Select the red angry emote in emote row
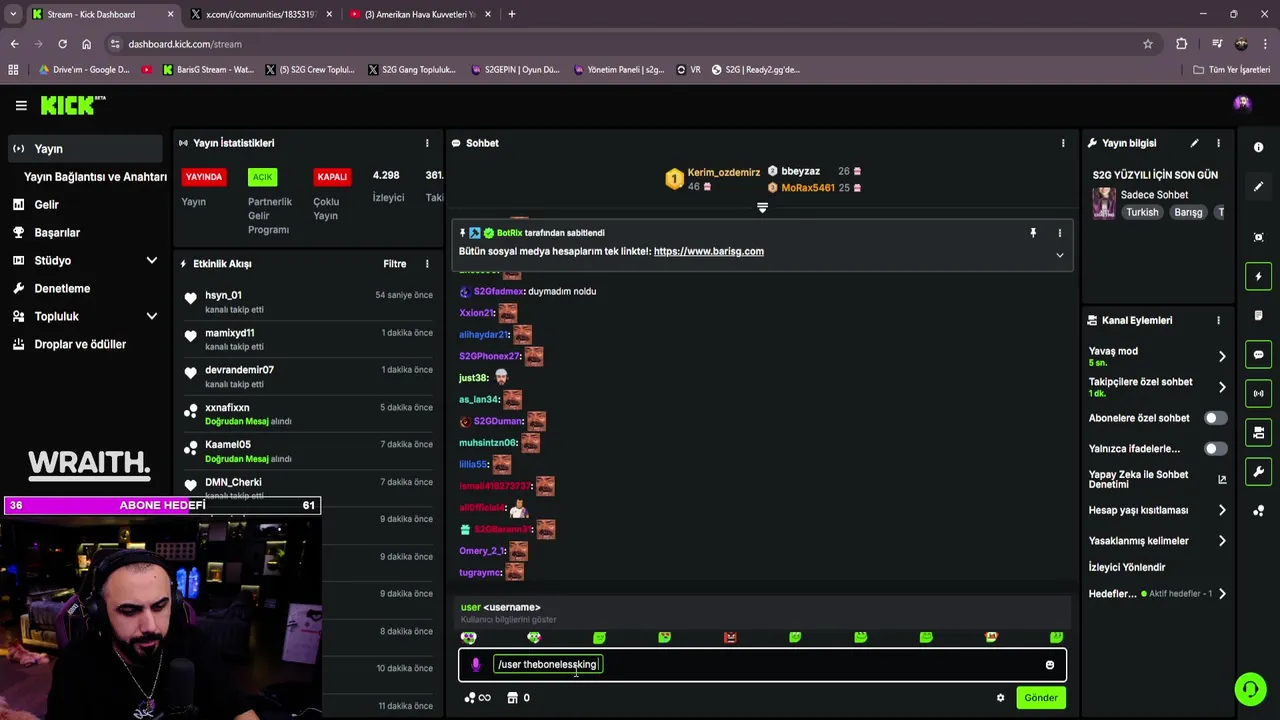 [730, 637]
